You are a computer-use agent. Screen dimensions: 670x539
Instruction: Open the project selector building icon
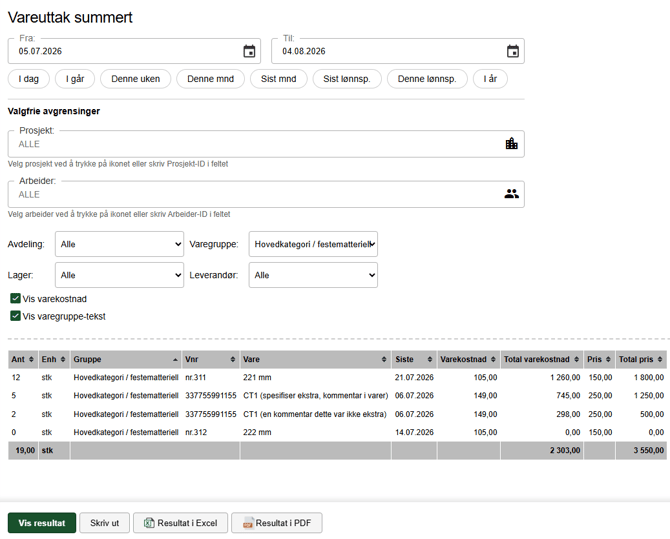(511, 144)
